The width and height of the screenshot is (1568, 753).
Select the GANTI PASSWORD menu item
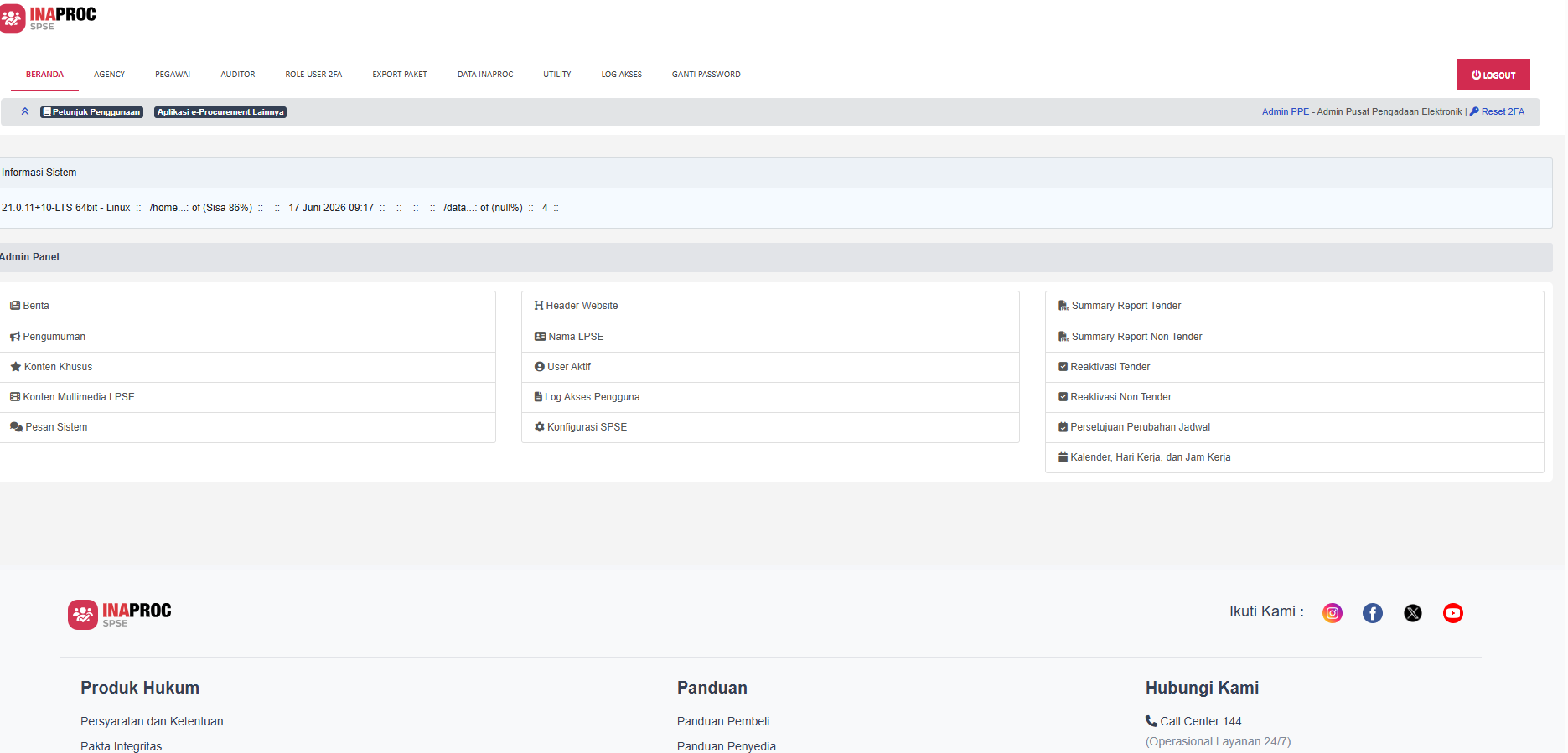click(706, 75)
